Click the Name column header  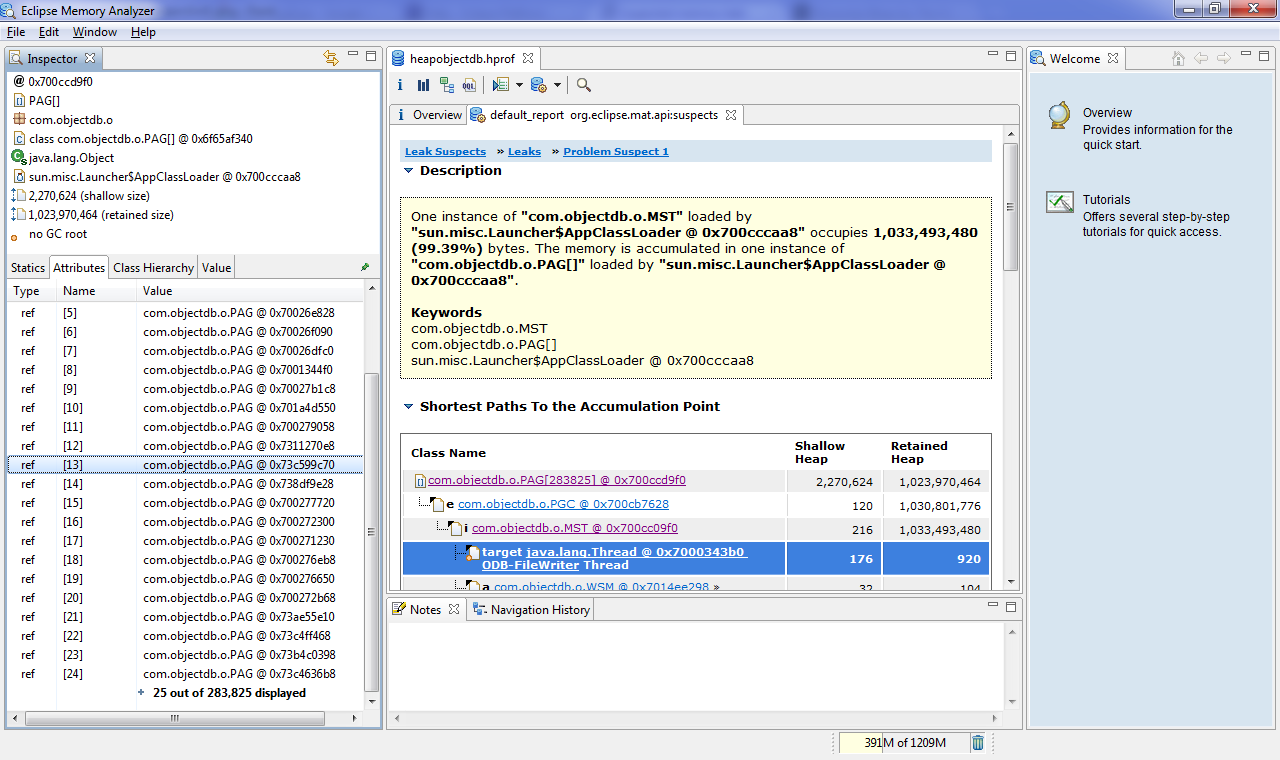96,291
